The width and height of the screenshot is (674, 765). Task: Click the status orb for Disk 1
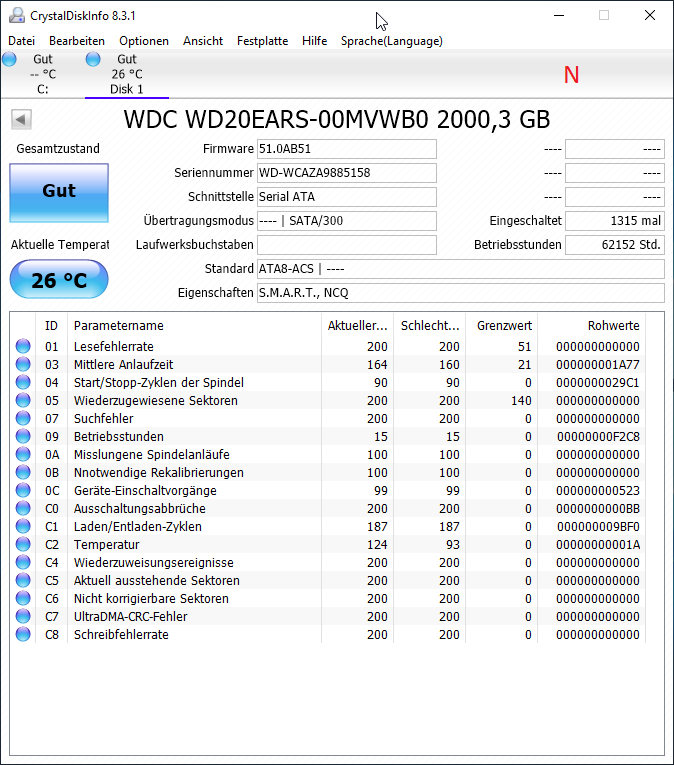point(93,59)
